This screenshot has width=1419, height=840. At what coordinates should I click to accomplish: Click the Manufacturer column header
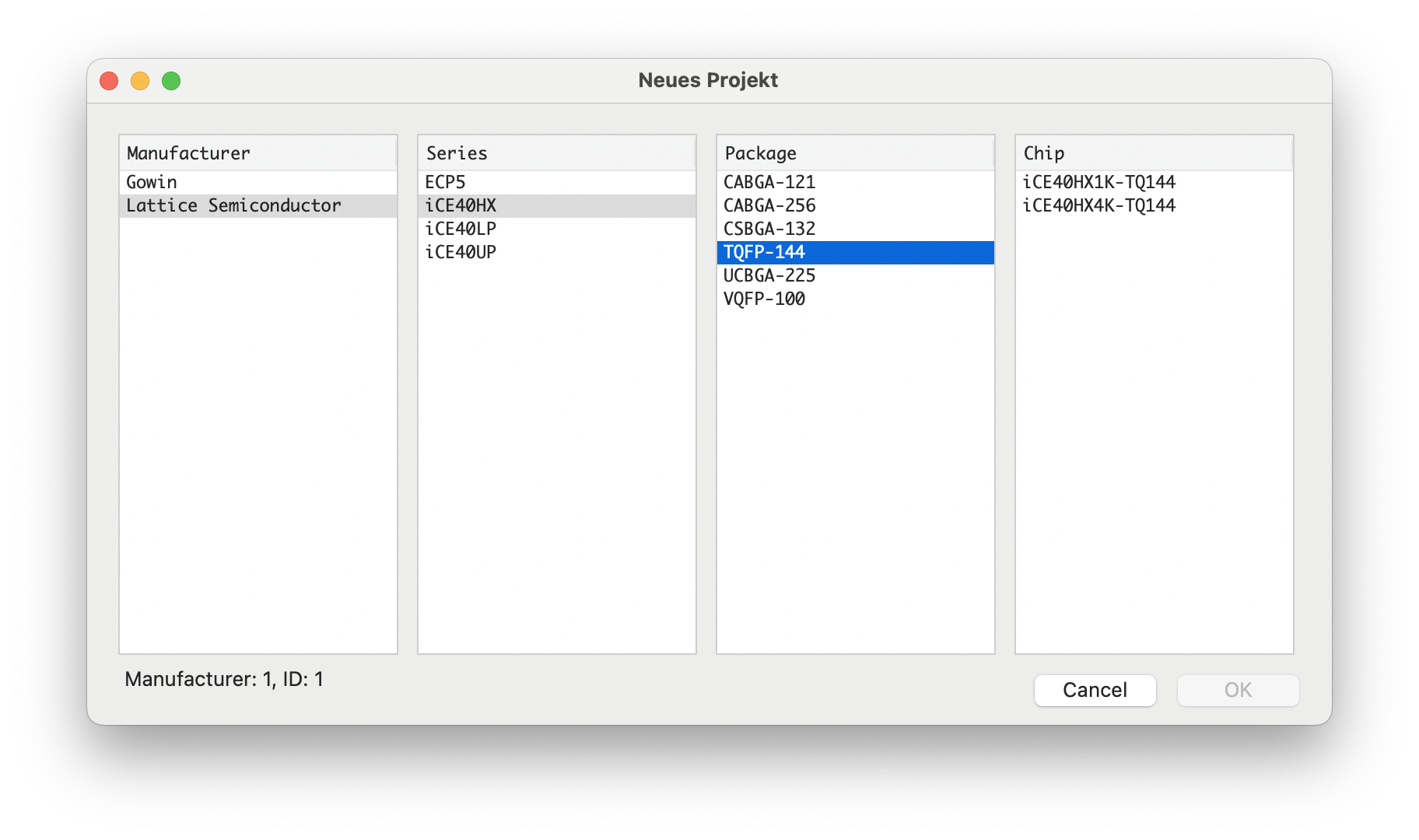click(x=258, y=153)
